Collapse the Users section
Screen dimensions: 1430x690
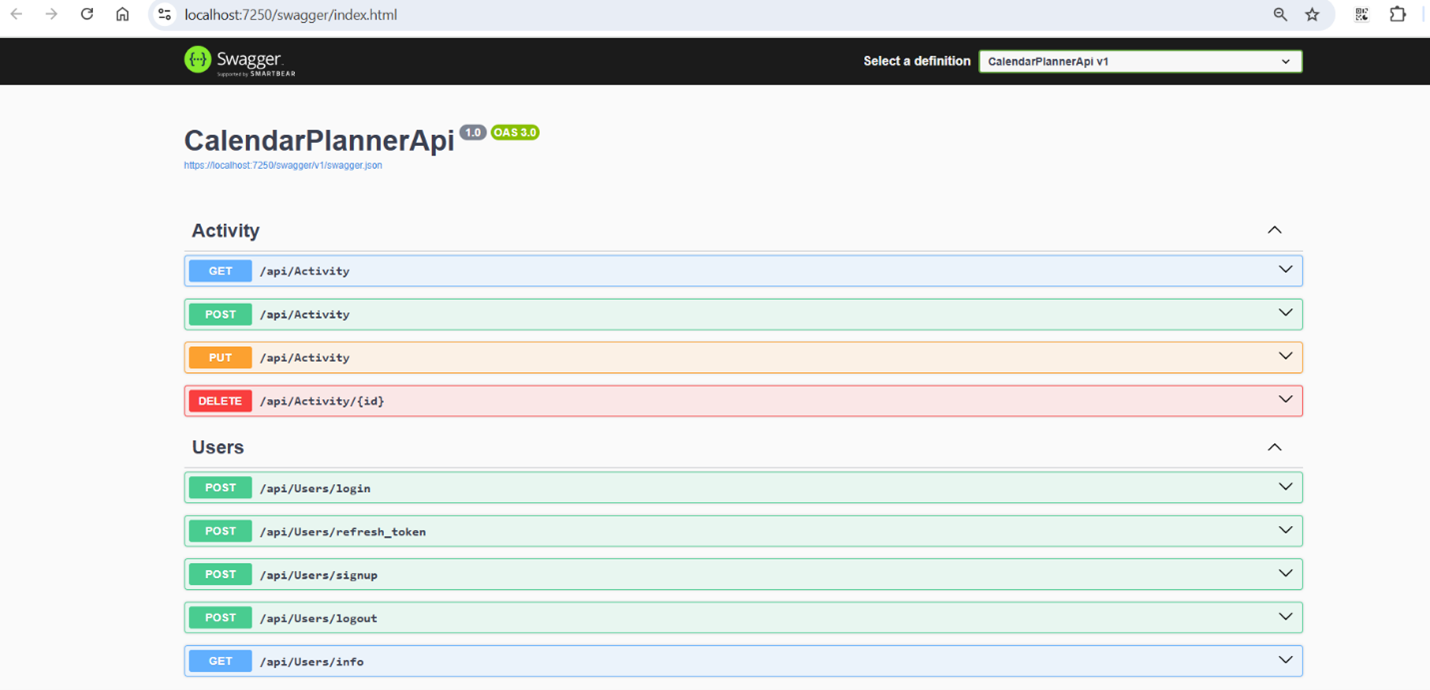[1275, 447]
